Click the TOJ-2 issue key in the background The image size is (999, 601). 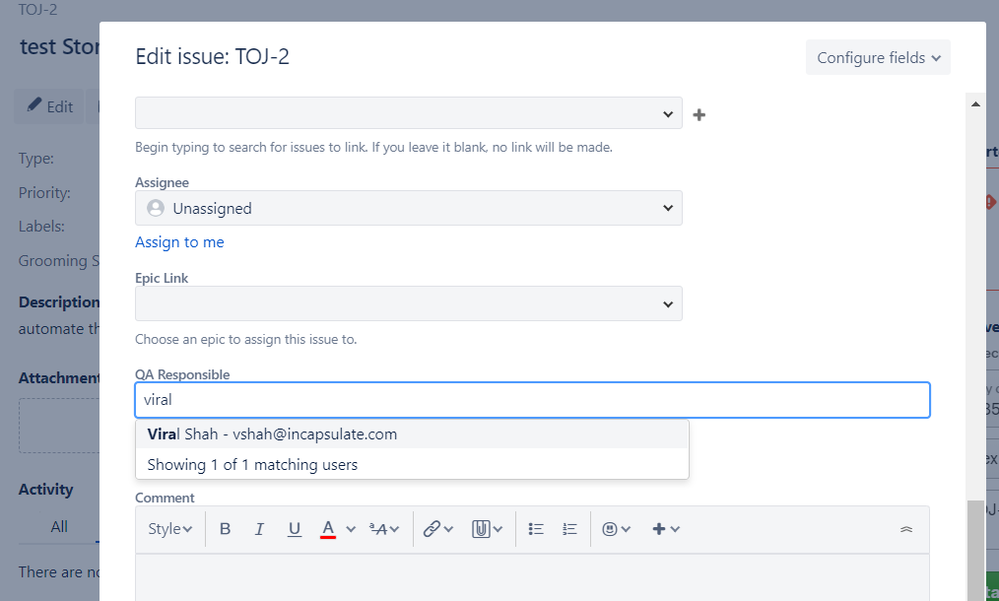(x=38, y=10)
